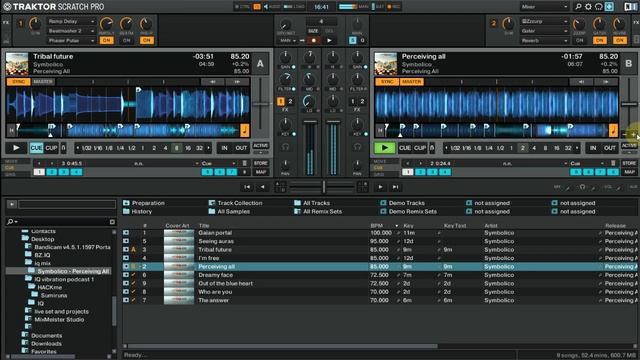
Task: Click Deck B tempo bend backward arrow
Action: (x=581, y=82)
